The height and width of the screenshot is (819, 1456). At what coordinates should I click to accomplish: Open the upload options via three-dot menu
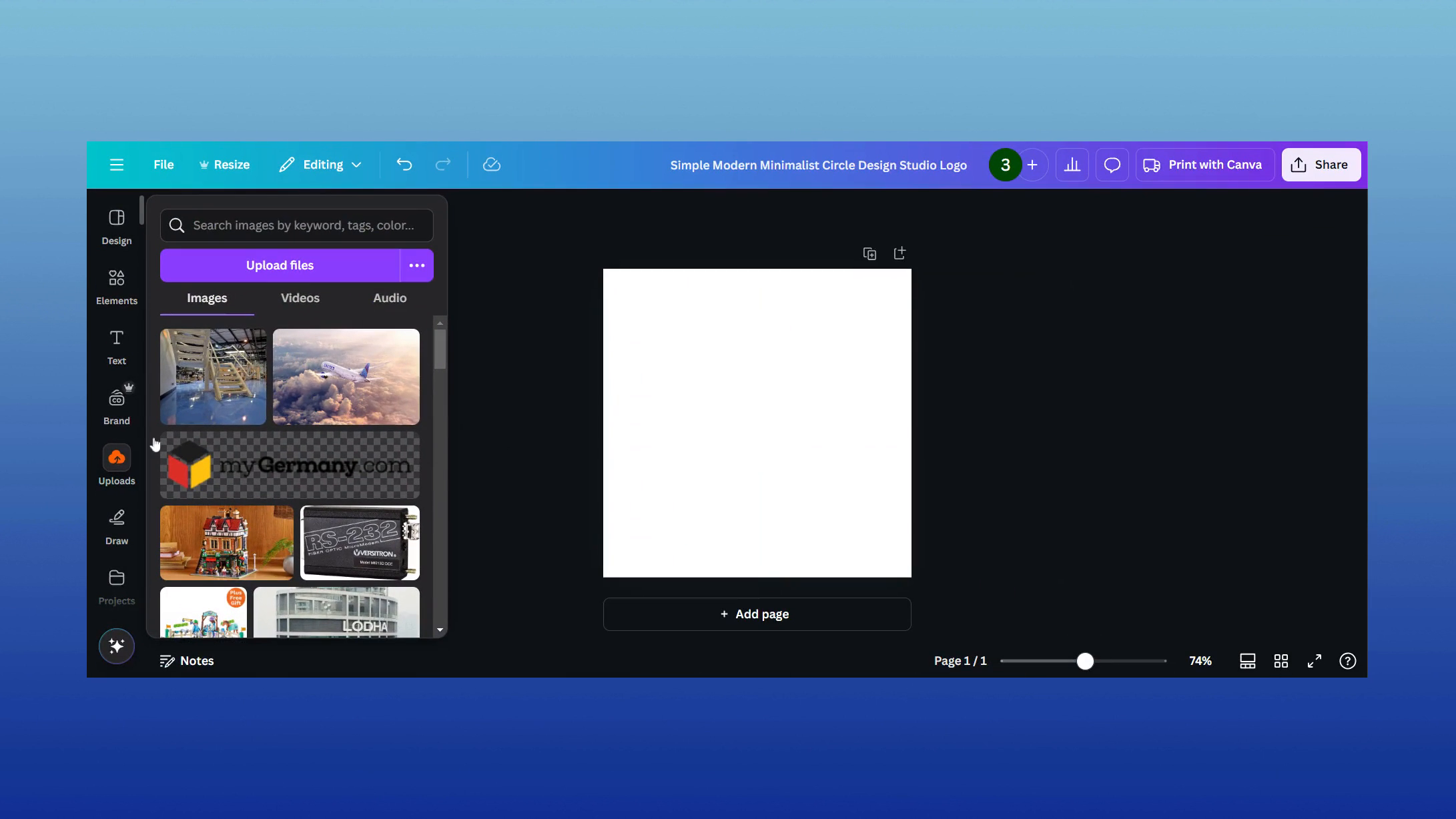(x=416, y=265)
